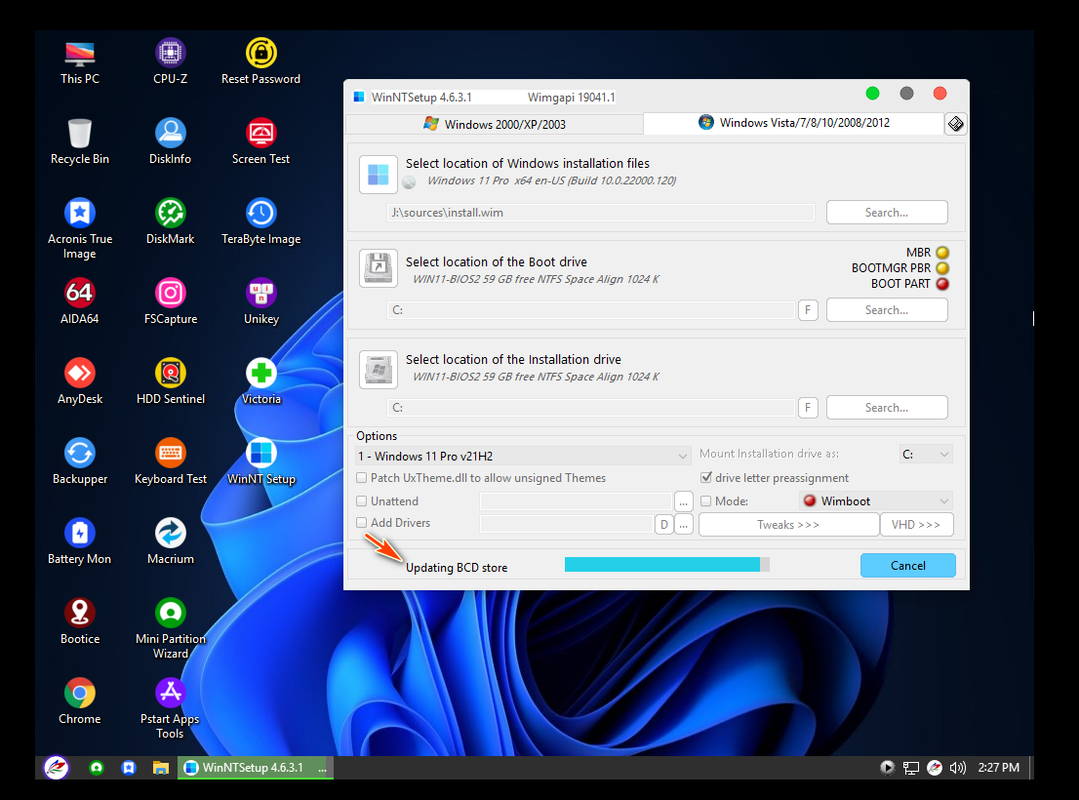Click the 2:27 PM system clock

tap(998, 768)
